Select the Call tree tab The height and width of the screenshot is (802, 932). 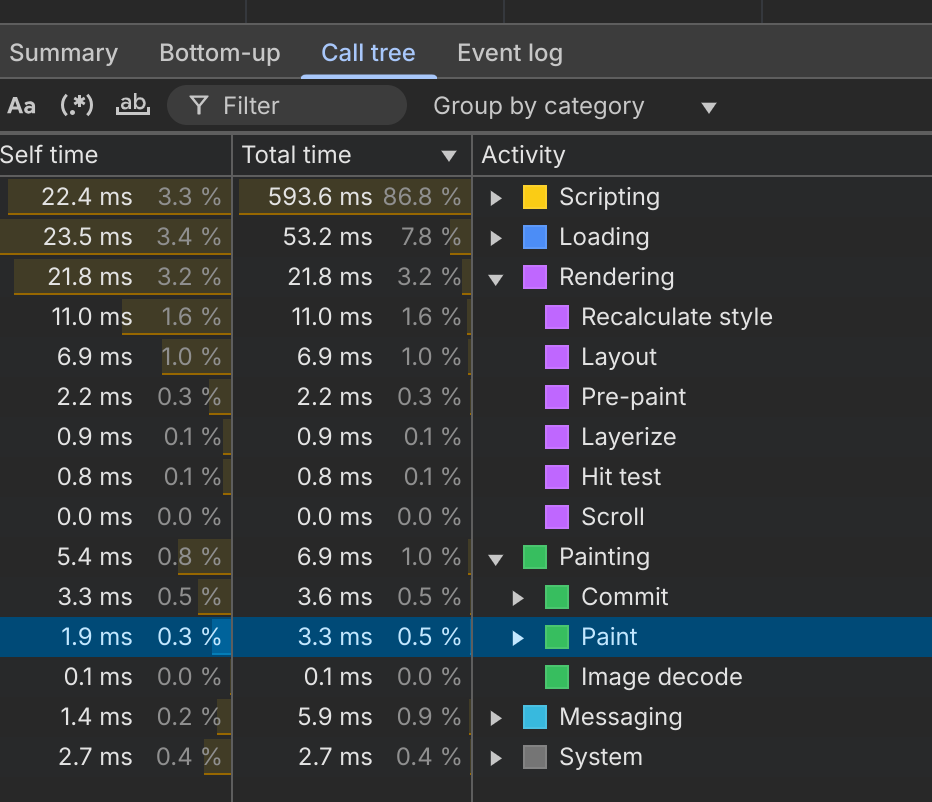click(x=369, y=53)
